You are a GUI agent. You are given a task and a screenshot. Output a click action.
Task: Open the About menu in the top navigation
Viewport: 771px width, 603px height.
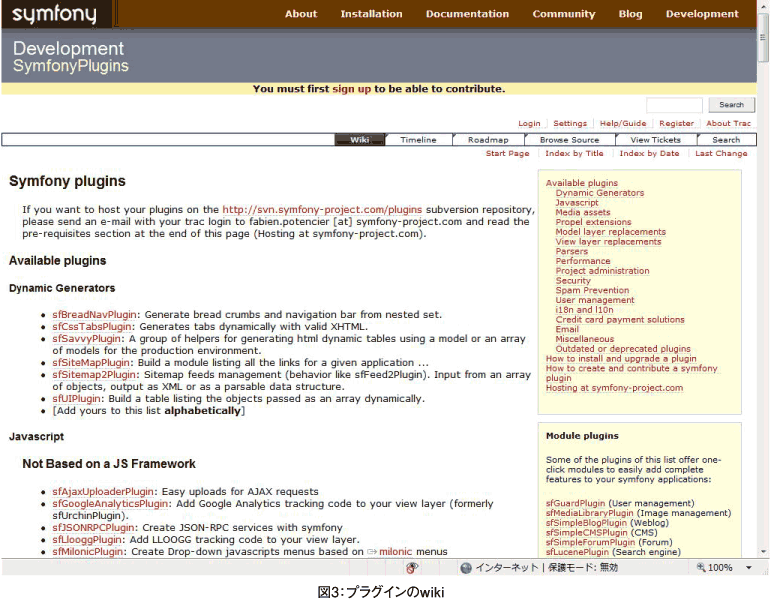click(301, 14)
